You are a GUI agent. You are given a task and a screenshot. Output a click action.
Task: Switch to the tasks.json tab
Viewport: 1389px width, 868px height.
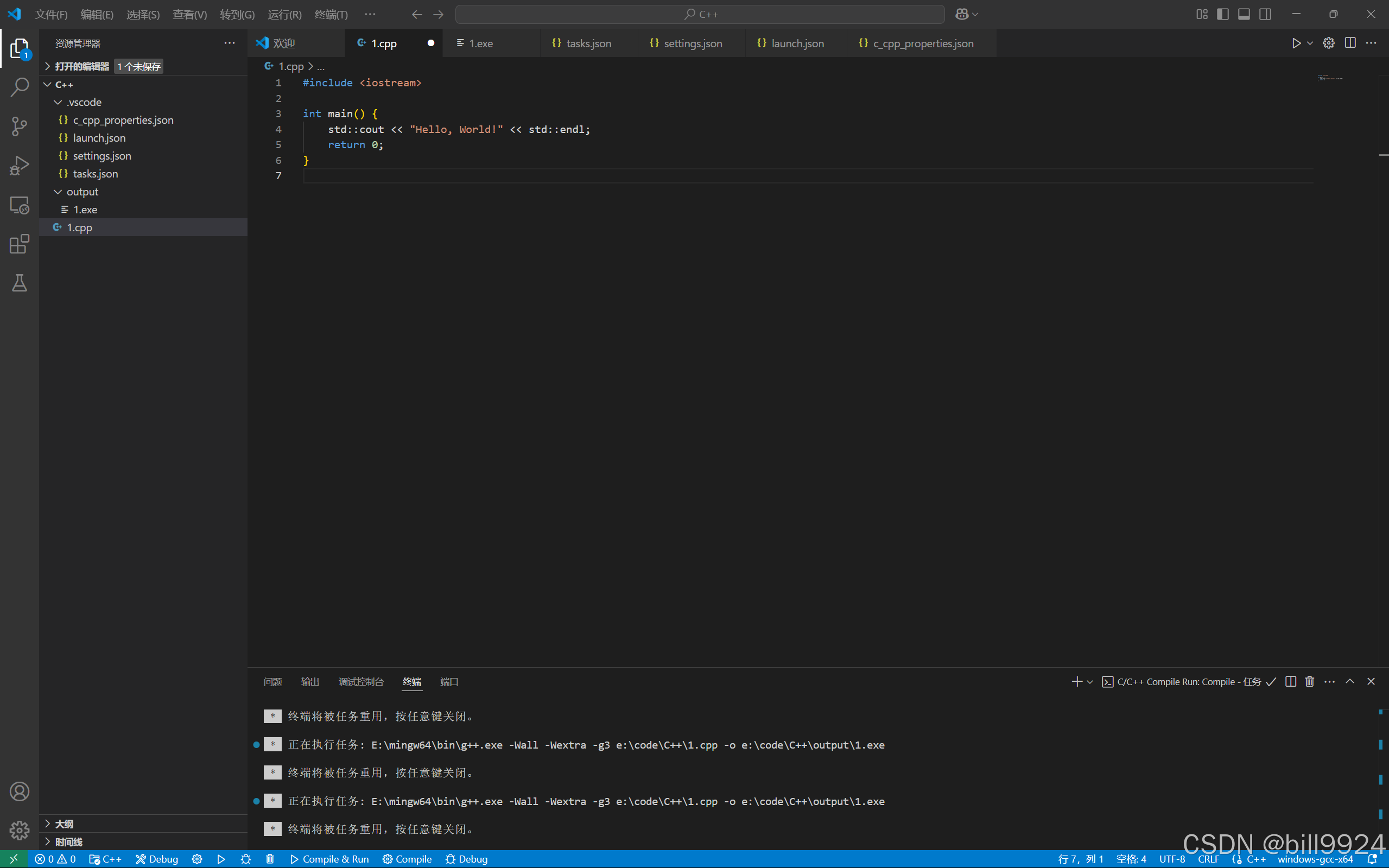click(588, 43)
